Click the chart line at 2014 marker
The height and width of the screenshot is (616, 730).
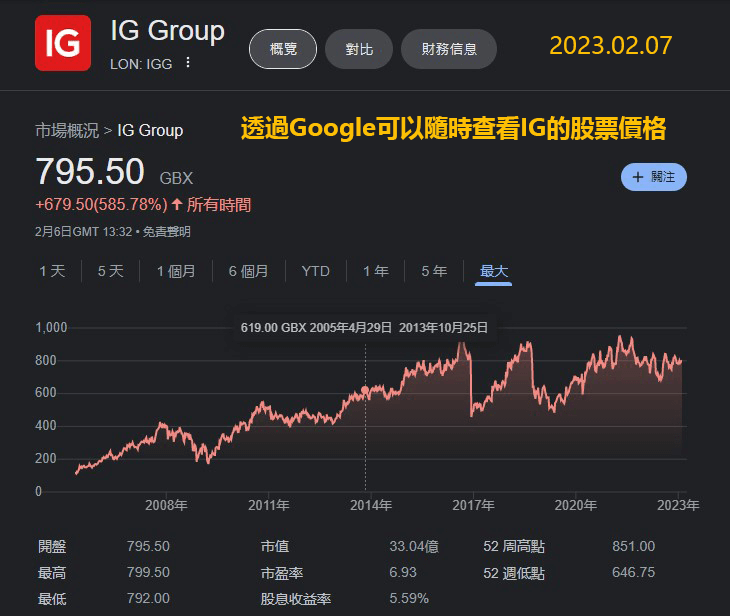point(365,390)
